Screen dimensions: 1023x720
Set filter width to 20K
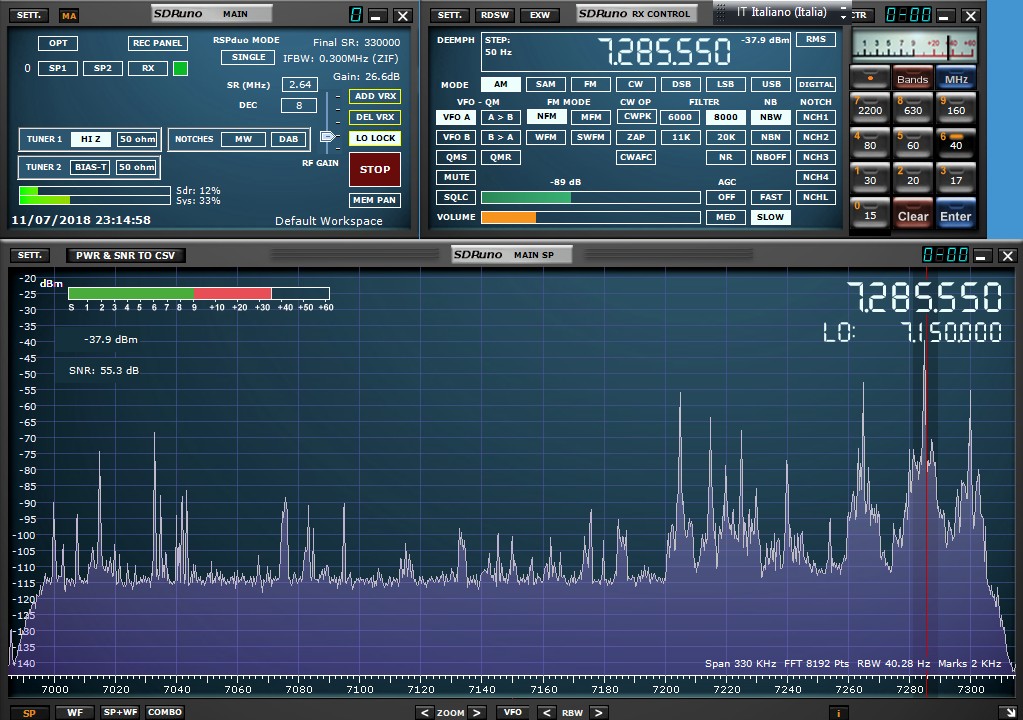(x=725, y=137)
